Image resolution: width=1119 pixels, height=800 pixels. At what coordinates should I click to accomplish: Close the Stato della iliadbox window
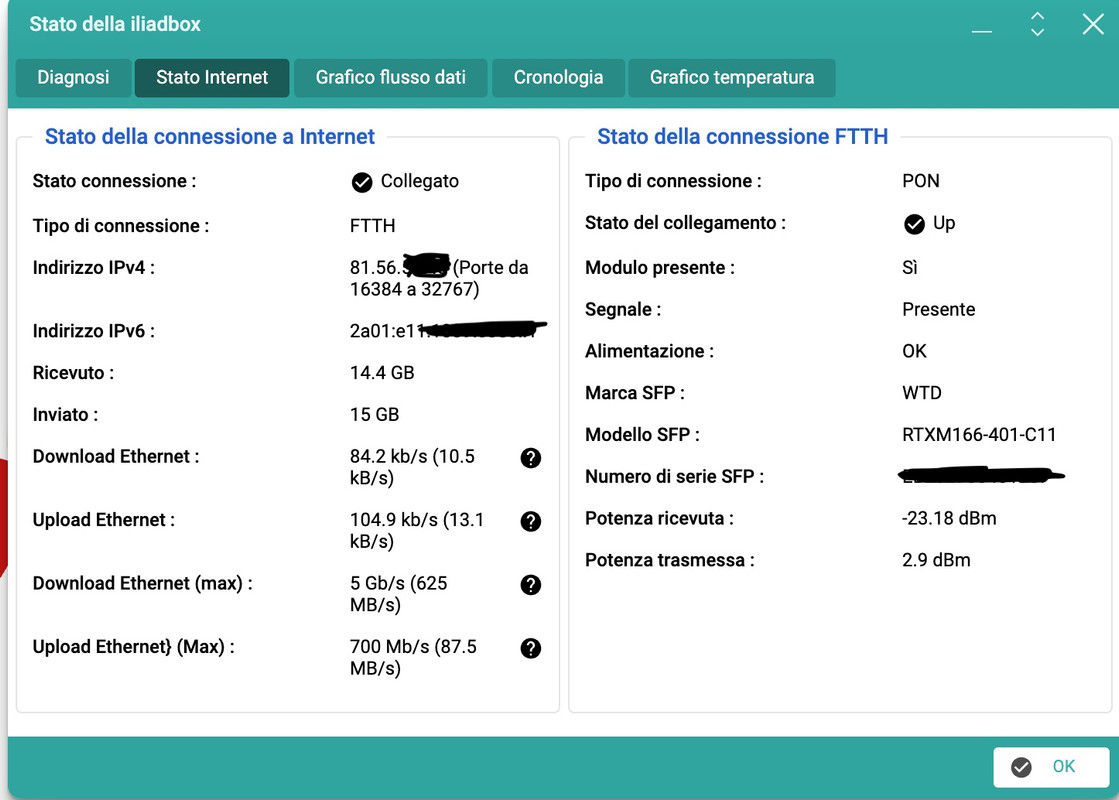pyautogui.click(x=1093, y=24)
